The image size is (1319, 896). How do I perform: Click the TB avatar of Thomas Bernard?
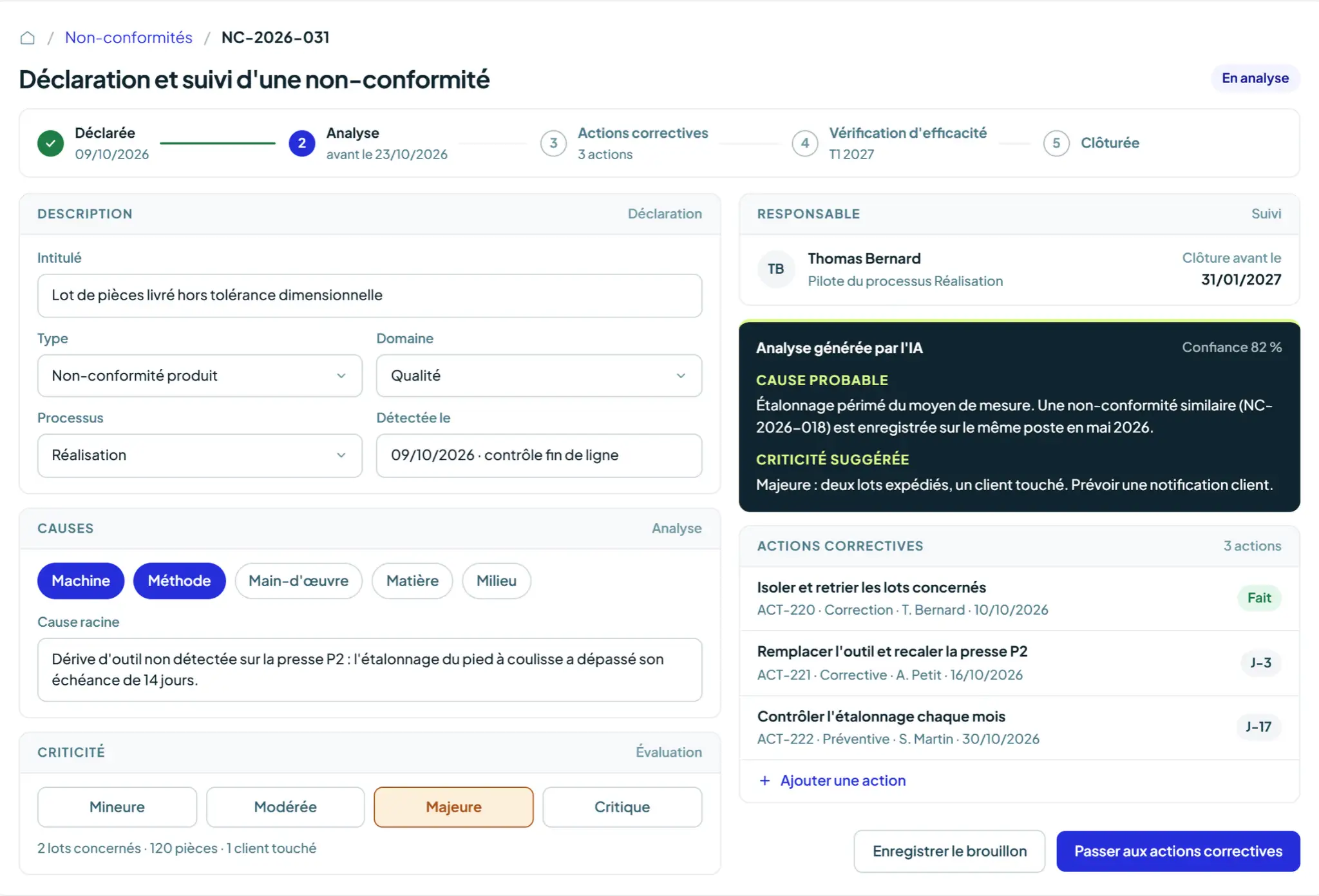[776, 269]
